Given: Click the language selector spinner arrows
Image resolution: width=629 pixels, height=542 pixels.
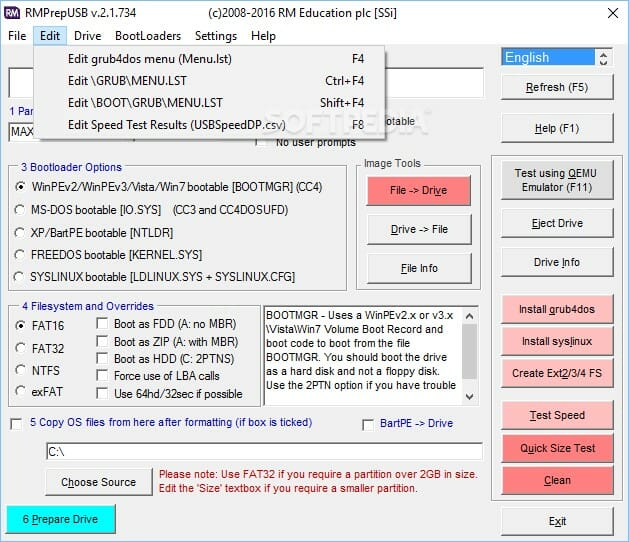Looking at the screenshot, I should click(603, 57).
